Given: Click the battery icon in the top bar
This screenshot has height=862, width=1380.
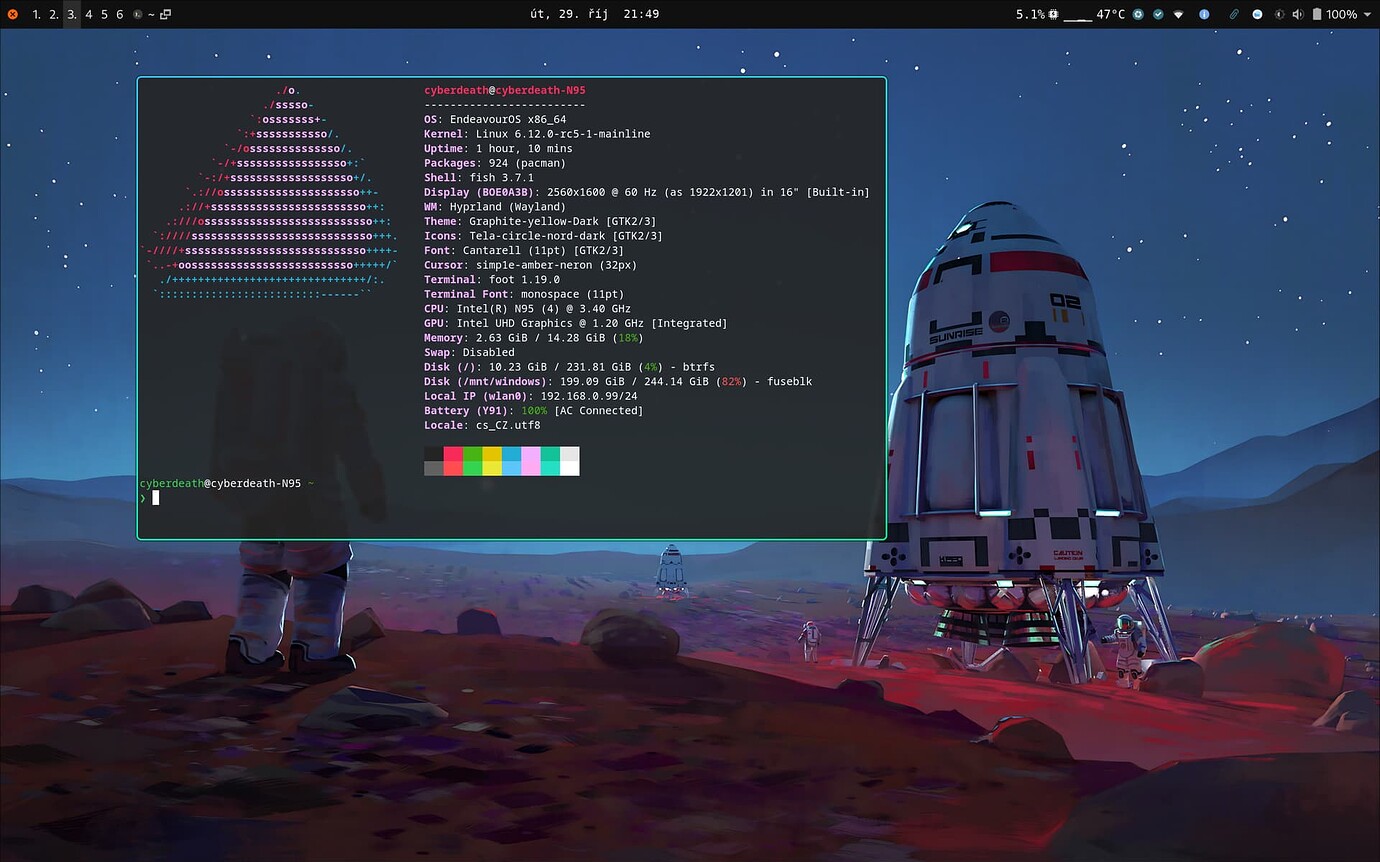Looking at the screenshot, I should 1317,14.
